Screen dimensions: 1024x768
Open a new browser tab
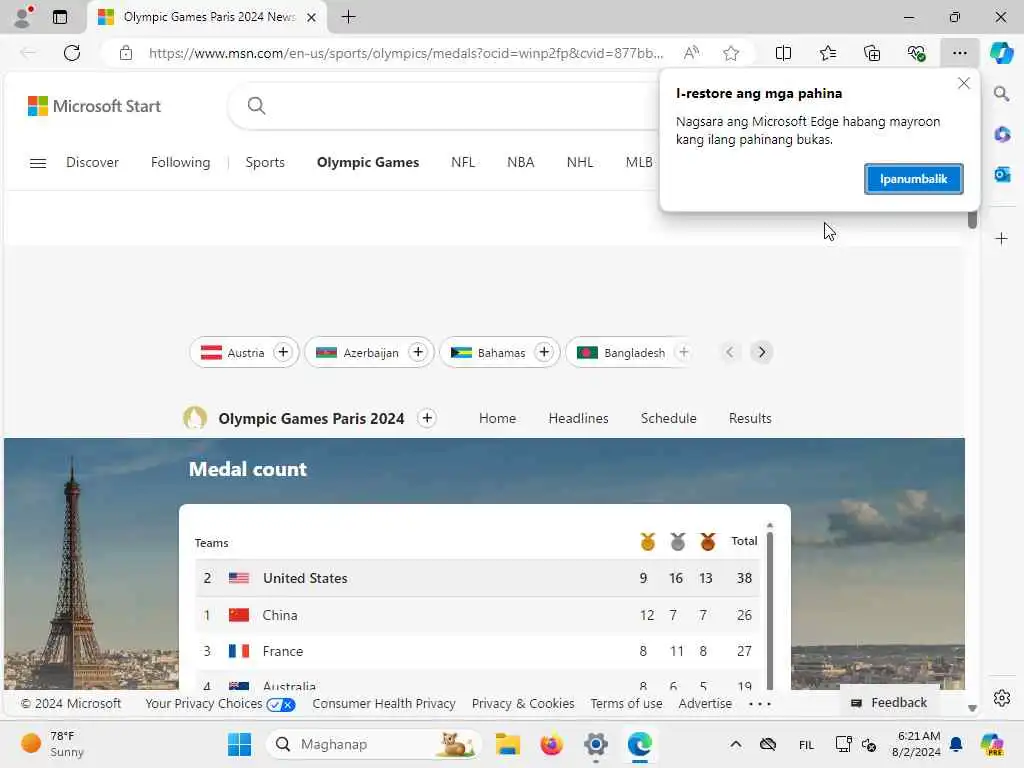[x=349, y=17]
